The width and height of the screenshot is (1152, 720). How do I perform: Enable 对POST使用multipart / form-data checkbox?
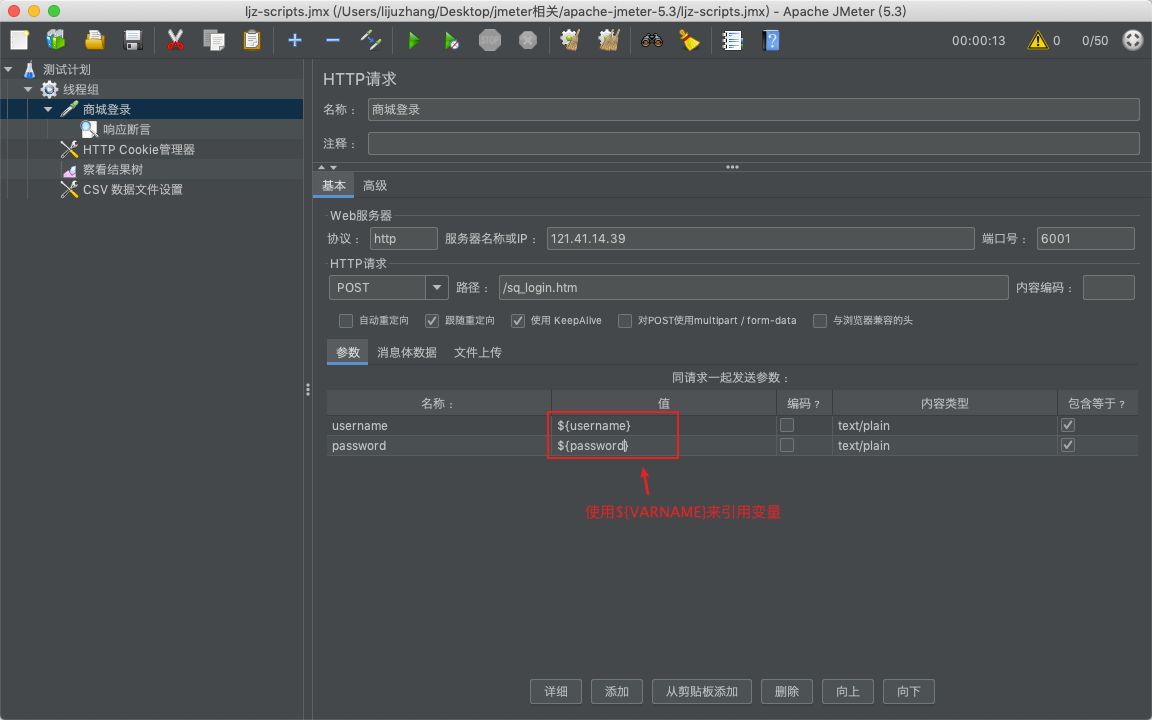[625, 321]
